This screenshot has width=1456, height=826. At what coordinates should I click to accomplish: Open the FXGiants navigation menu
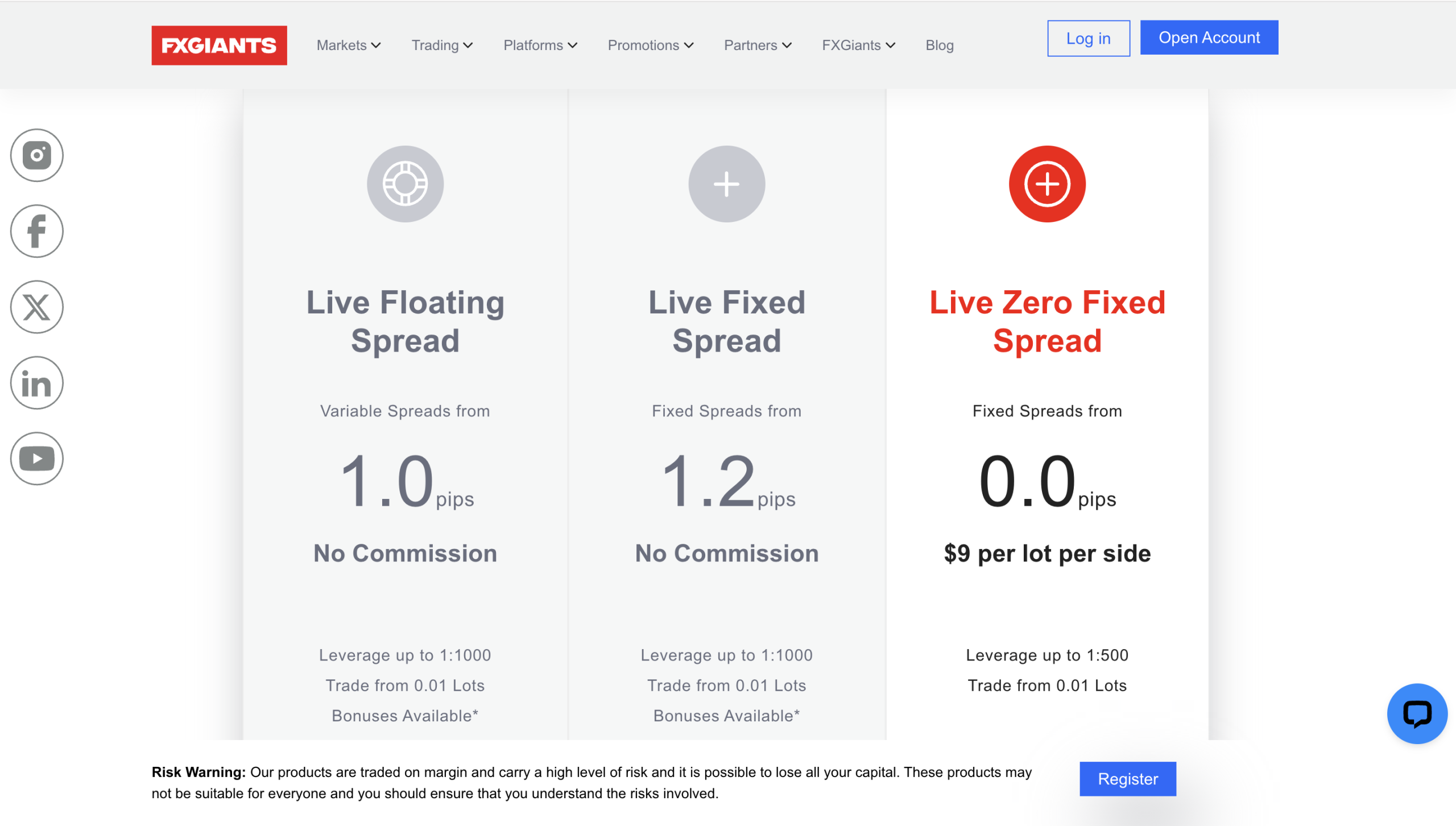coord(858,46)
